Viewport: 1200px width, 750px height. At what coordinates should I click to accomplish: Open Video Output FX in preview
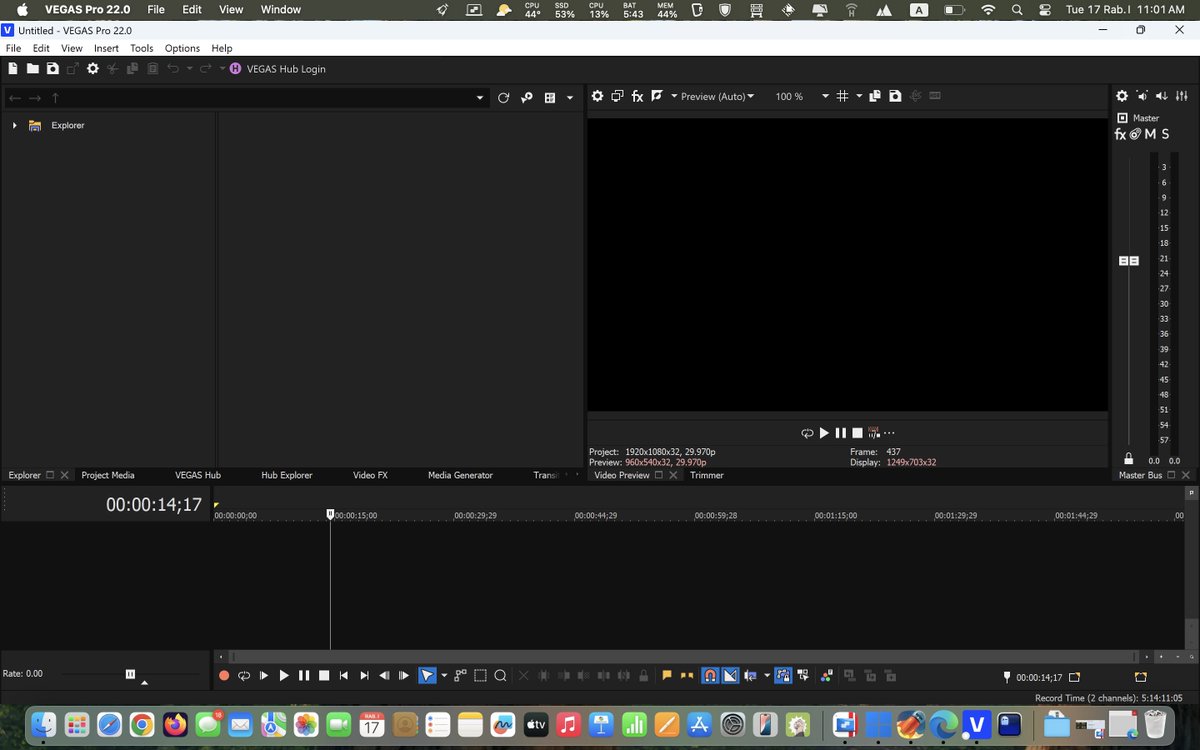click(637, 96)
